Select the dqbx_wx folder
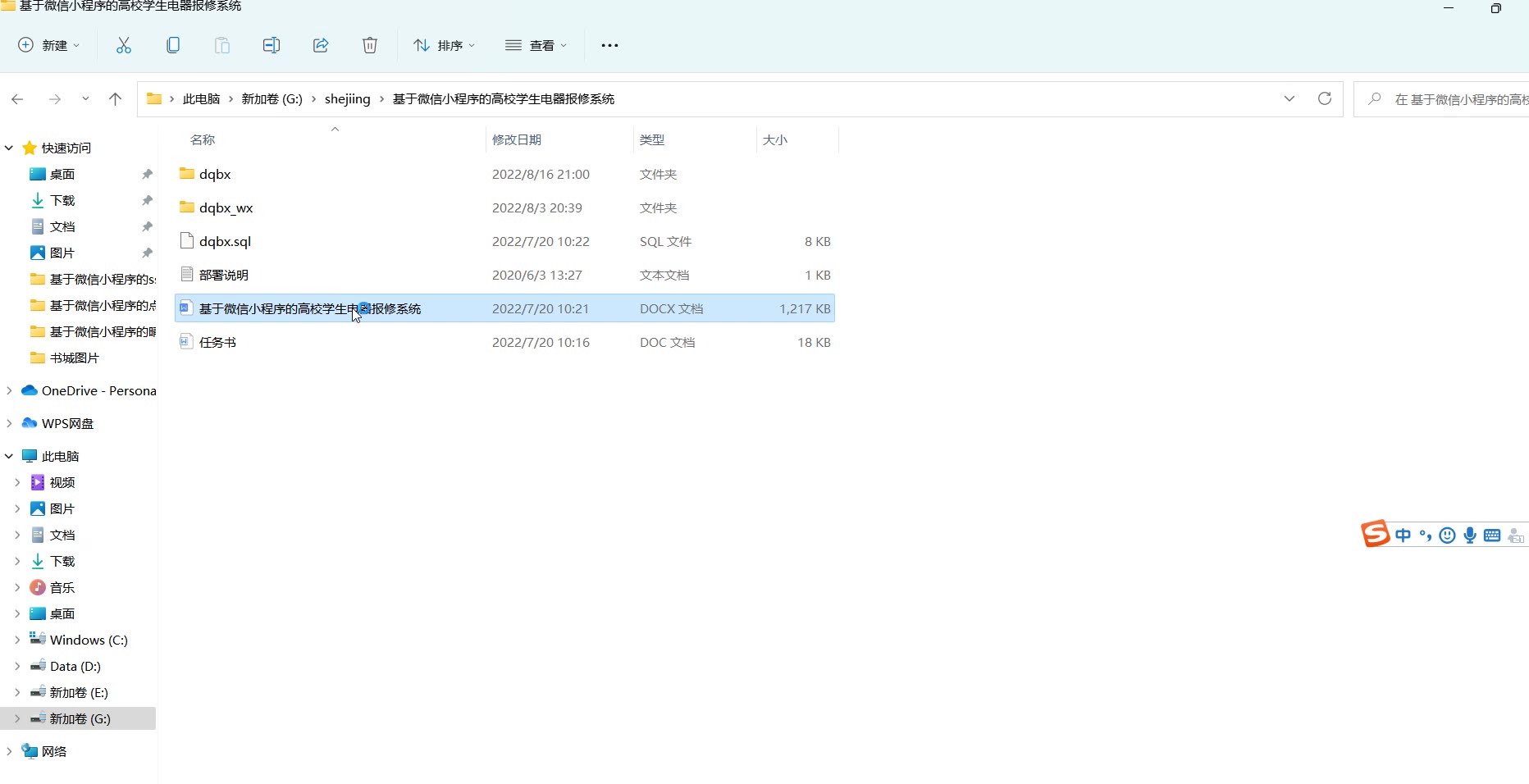The width and height of the screenshot is (1529, 784). [226, 207]
